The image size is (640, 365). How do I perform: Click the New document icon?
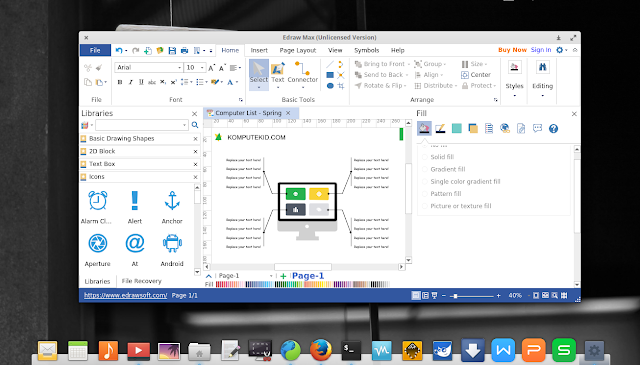pos(148,50)
